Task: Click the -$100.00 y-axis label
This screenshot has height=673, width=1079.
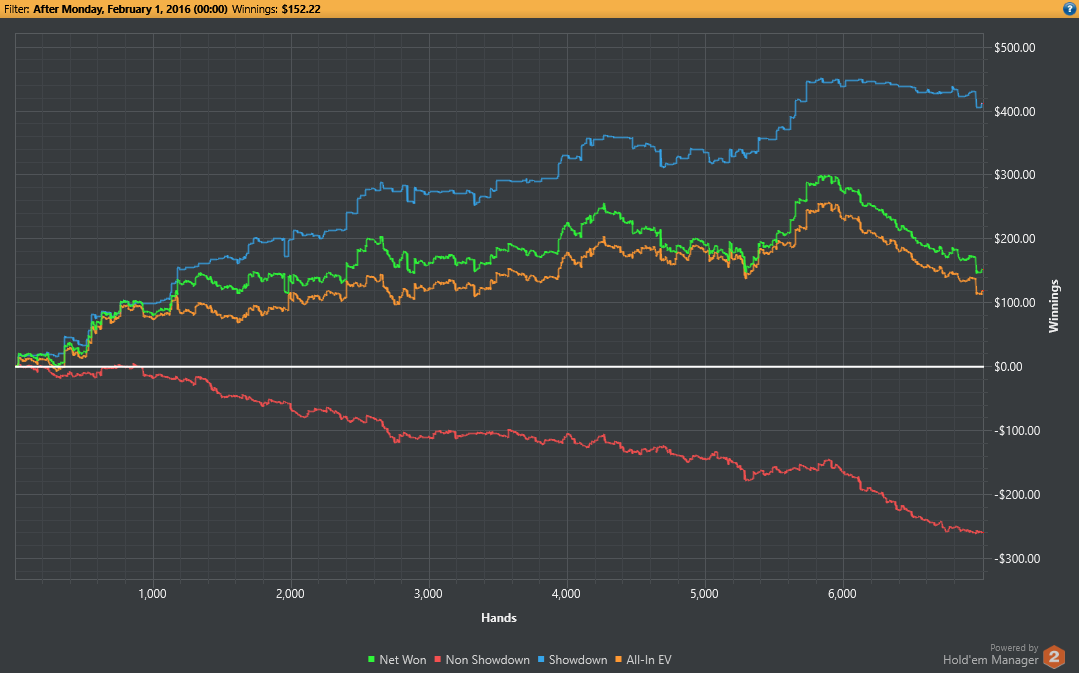Action: point(1016,431)
